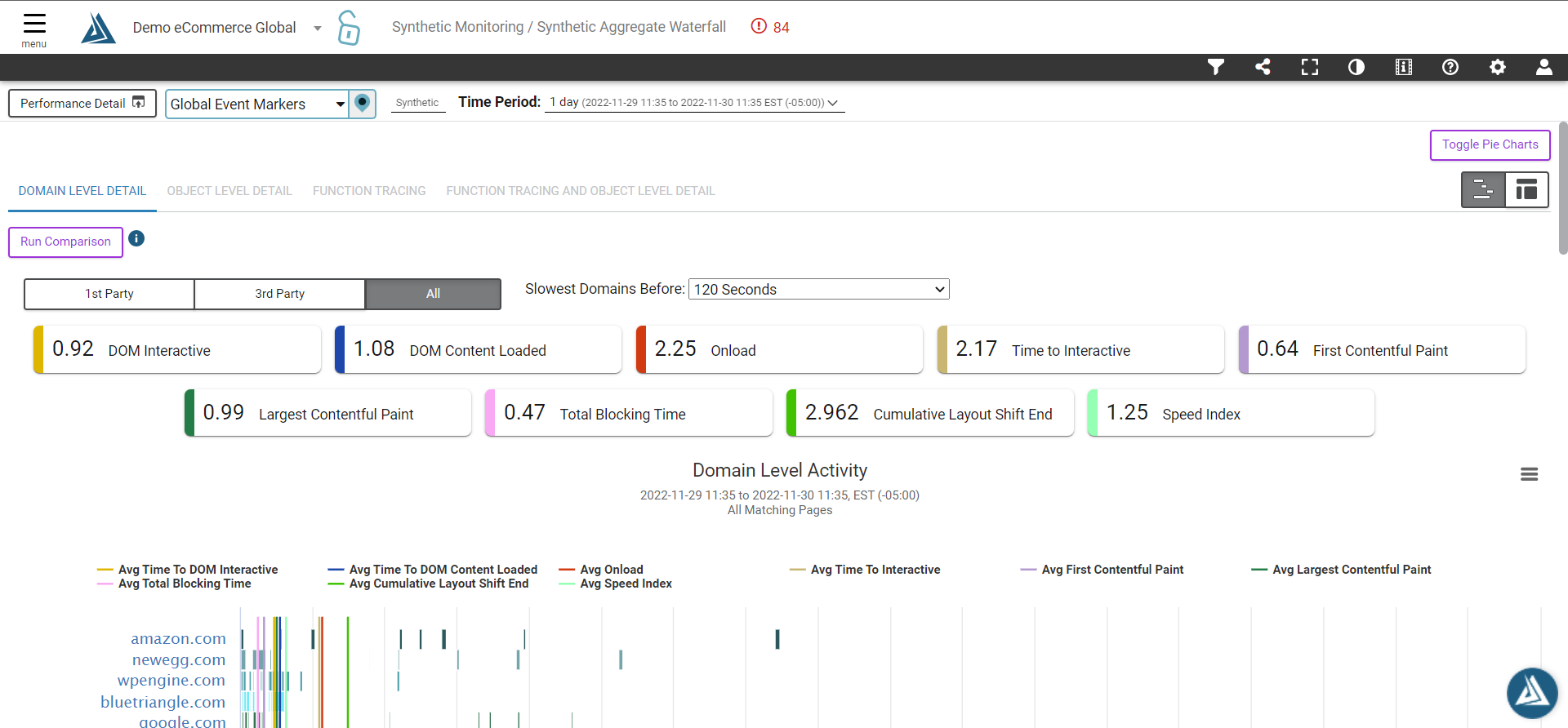
Task: Select the DOM Content Loaded metric card
Action: (479, 349)
